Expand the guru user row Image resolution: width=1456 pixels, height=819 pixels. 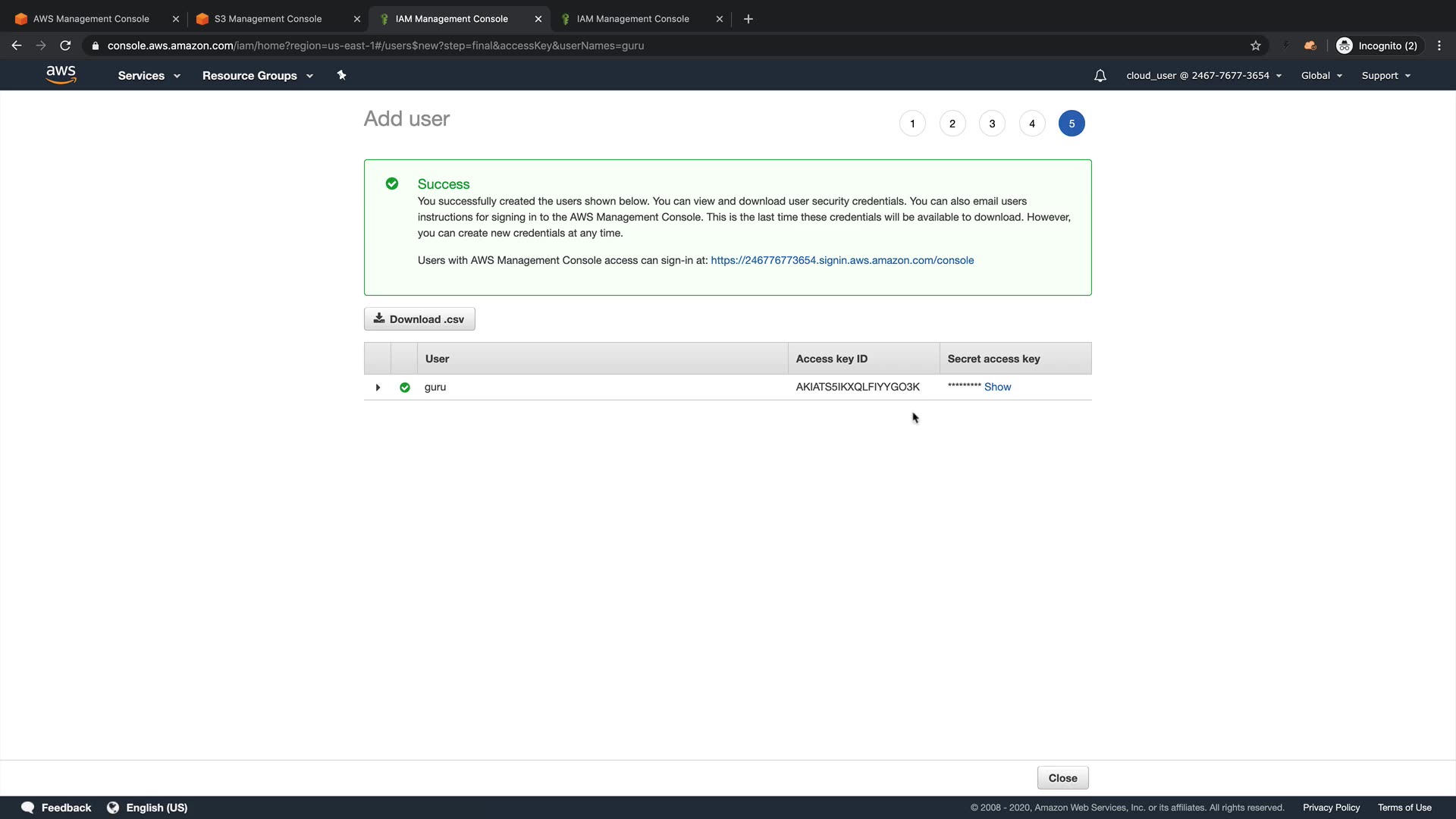tap(378, 388)
